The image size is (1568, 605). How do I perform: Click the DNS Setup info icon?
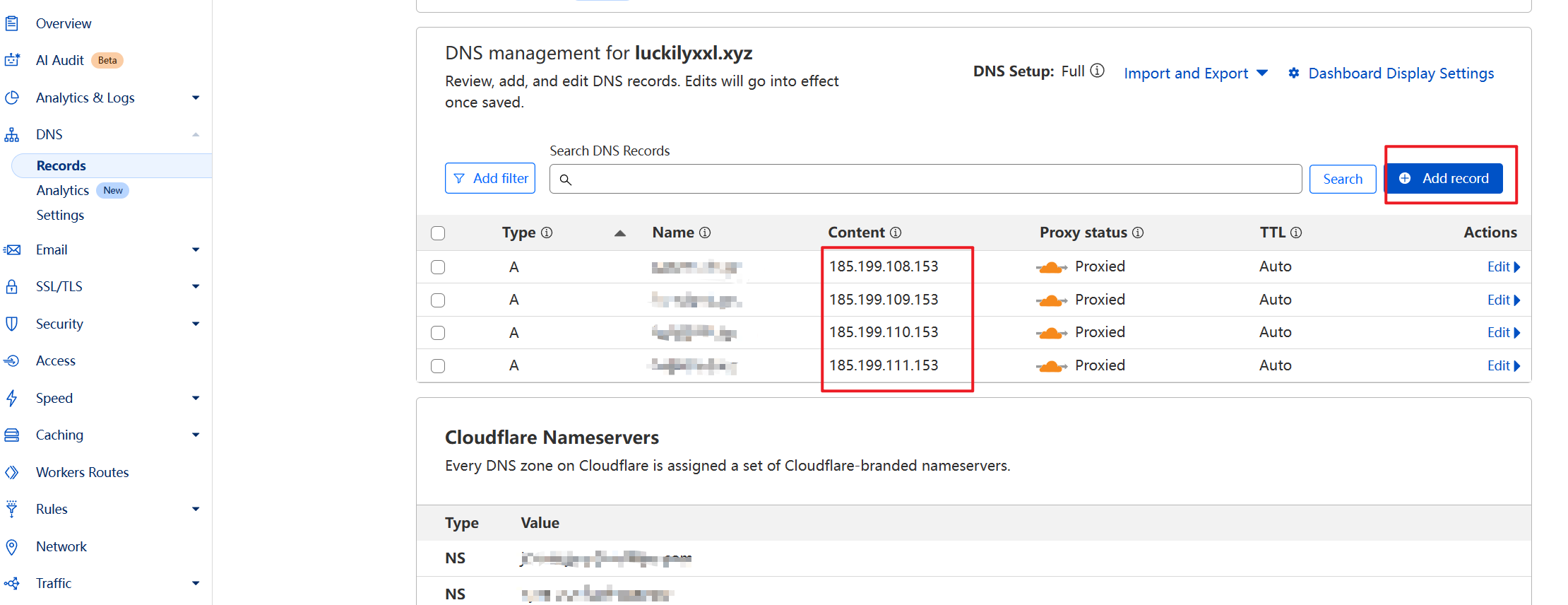coord(1097,71)
